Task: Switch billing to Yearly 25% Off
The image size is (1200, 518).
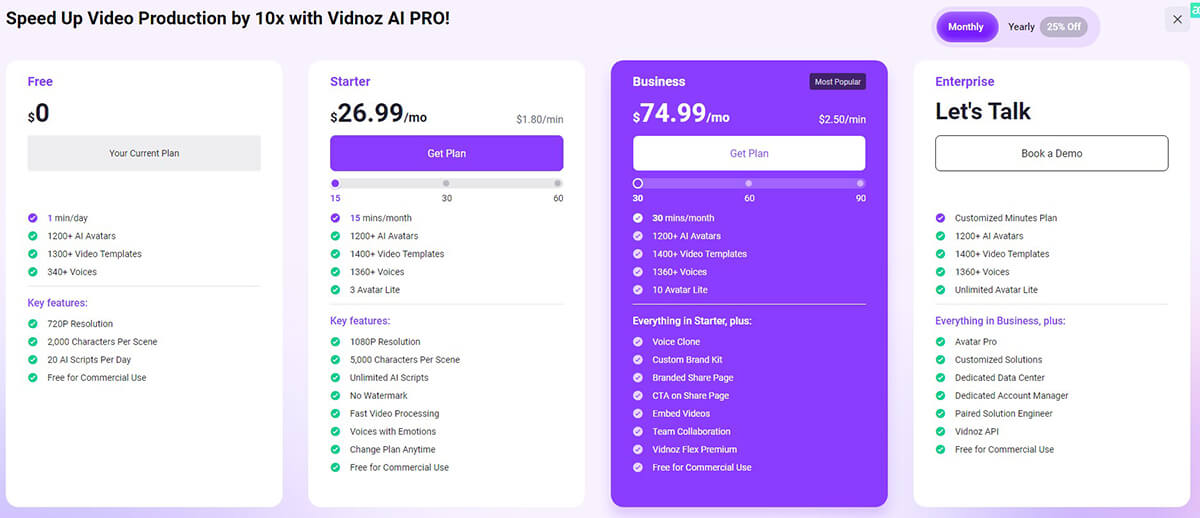Action: pyautogui.click(x=1045, y=27)
